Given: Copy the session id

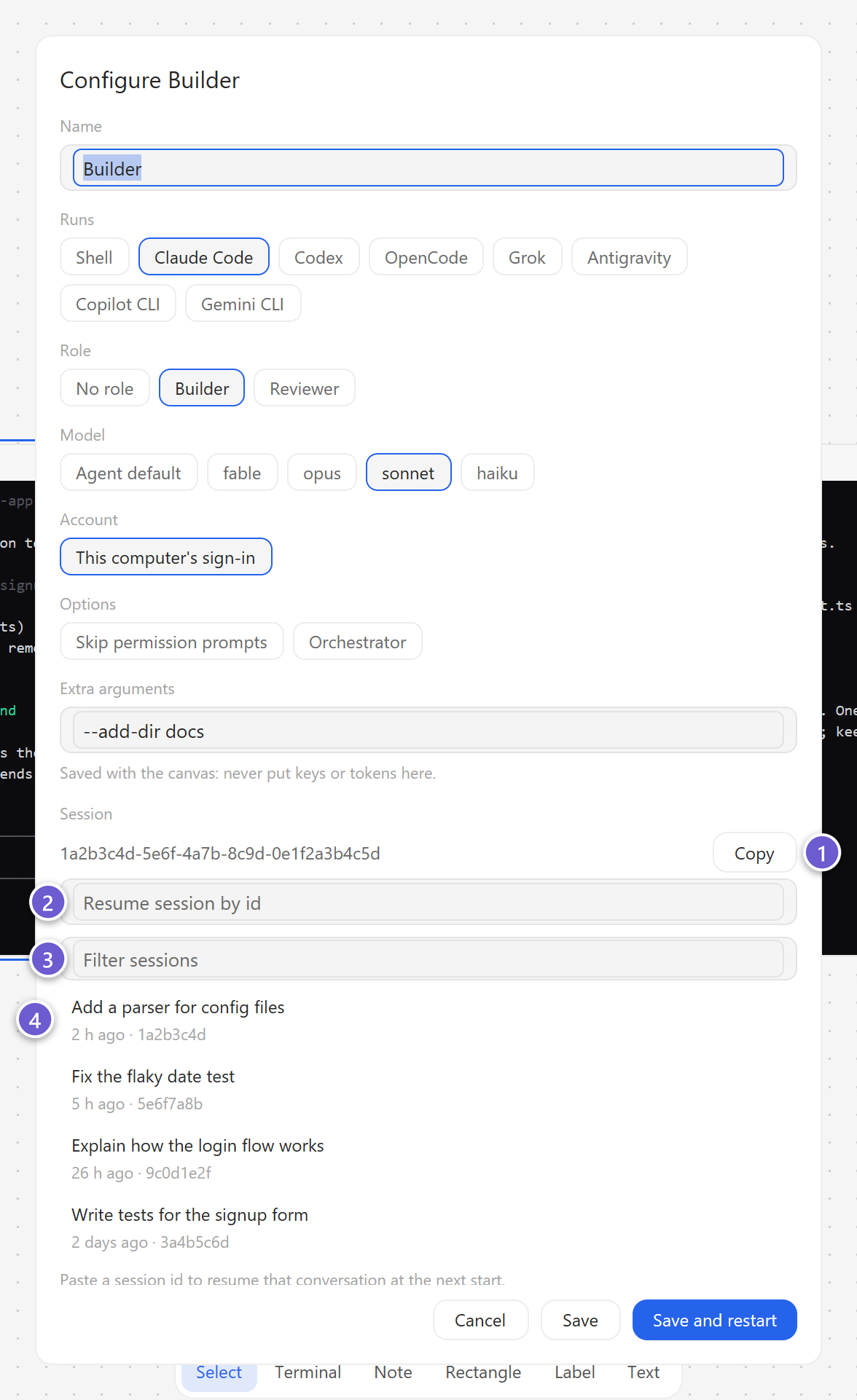Looking at the screenshot, I should click(754, 853).
